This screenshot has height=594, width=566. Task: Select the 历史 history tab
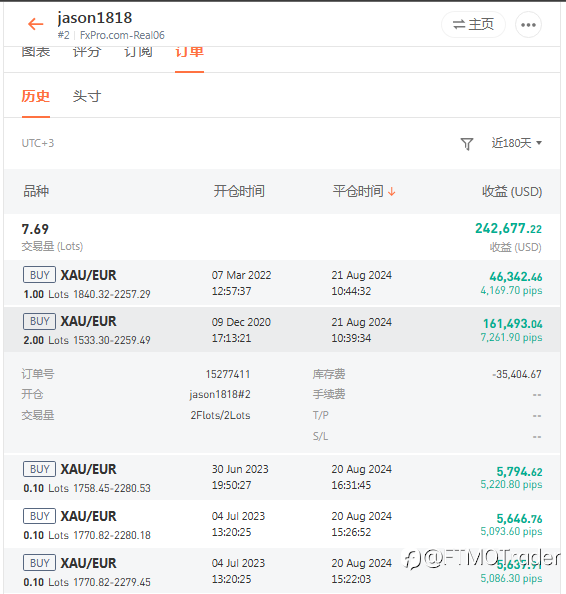tap(36, 96)
